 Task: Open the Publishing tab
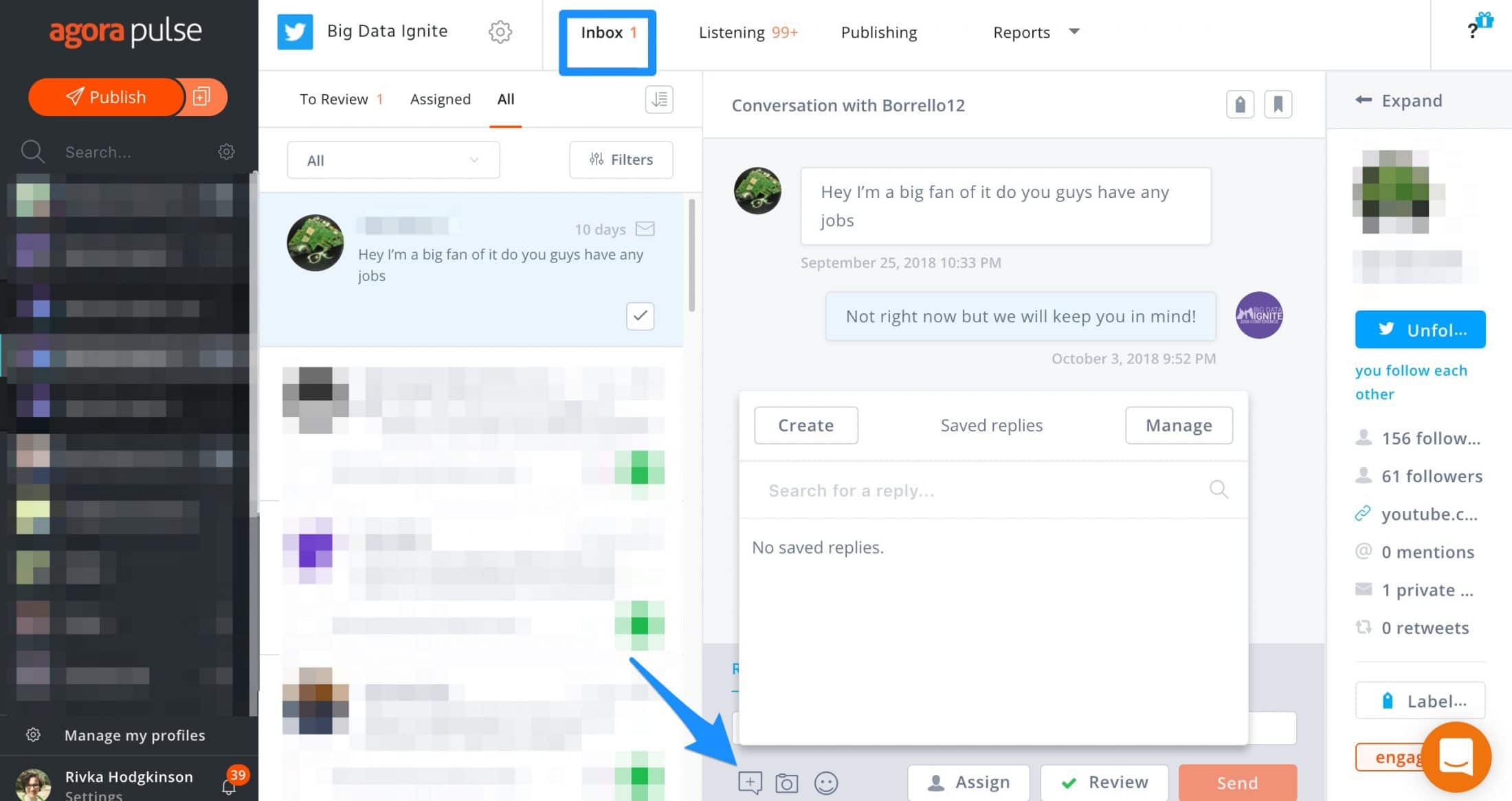(x=878, y=32)
